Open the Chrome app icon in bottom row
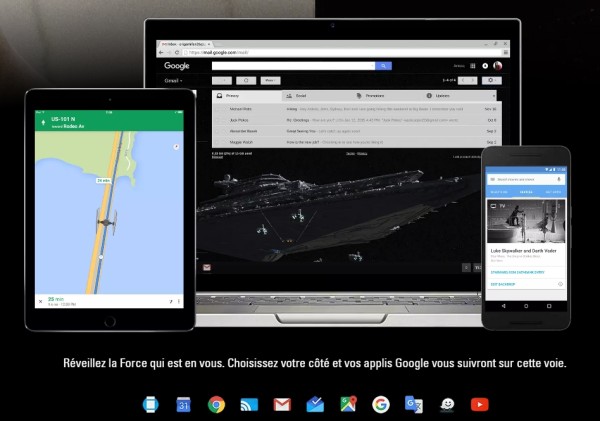The width and height of the screenshot is (600, 421). (x=216, y=405)
